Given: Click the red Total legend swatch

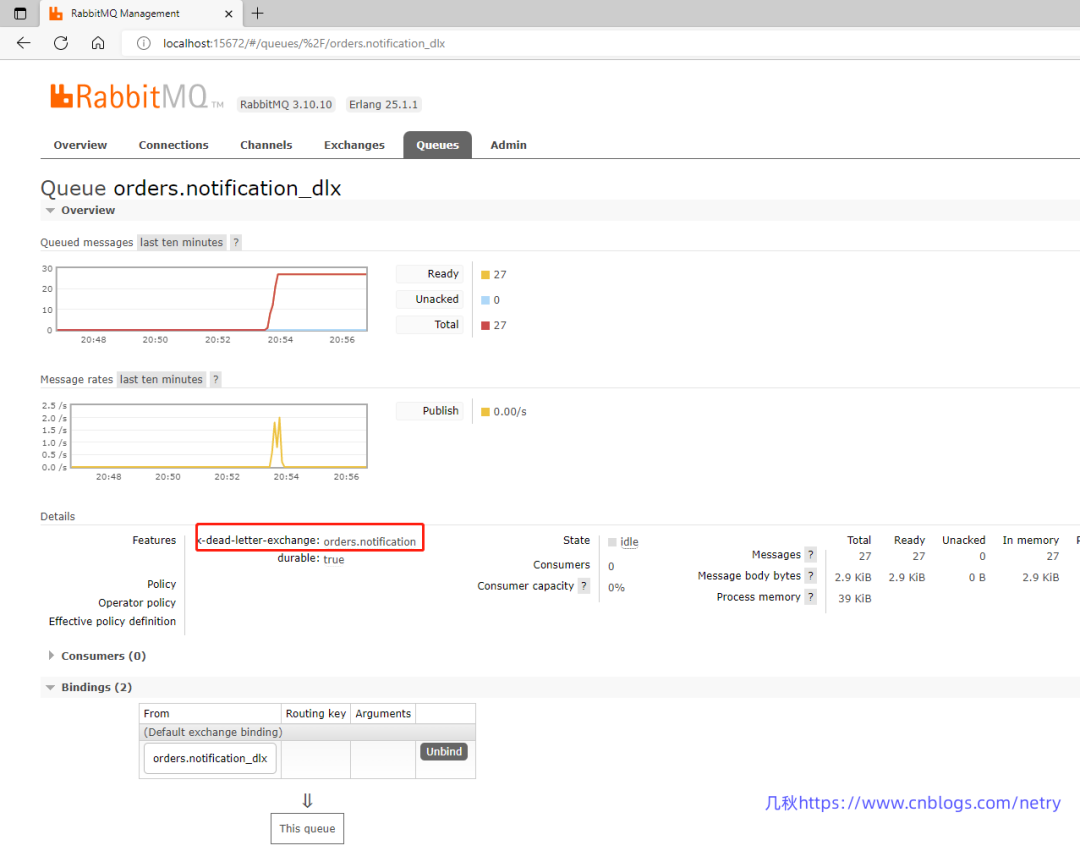Looking at the screenshot, I should coord(485,326).
